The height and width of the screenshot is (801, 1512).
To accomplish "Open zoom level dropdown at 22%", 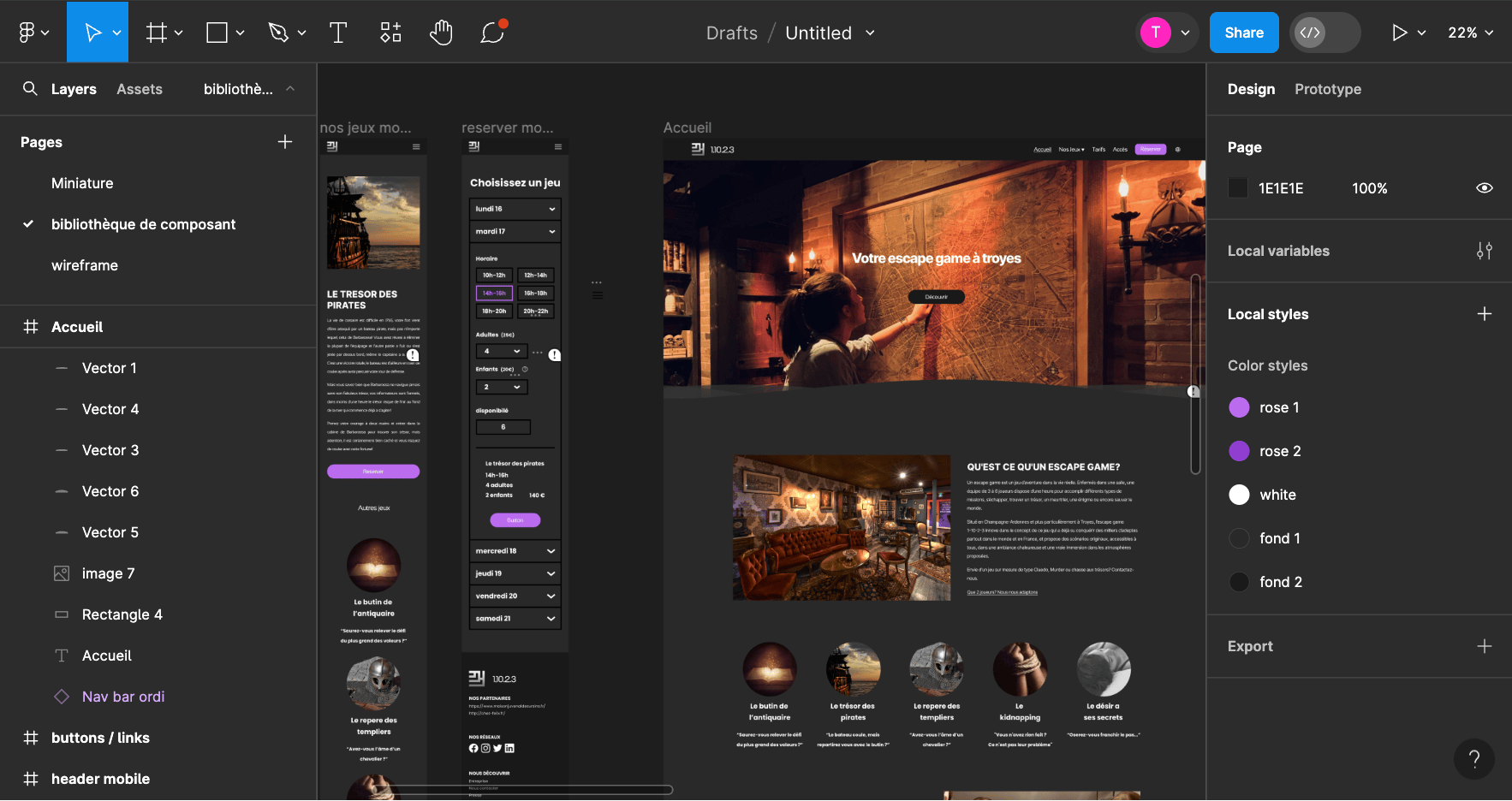I will [1470, 33].
